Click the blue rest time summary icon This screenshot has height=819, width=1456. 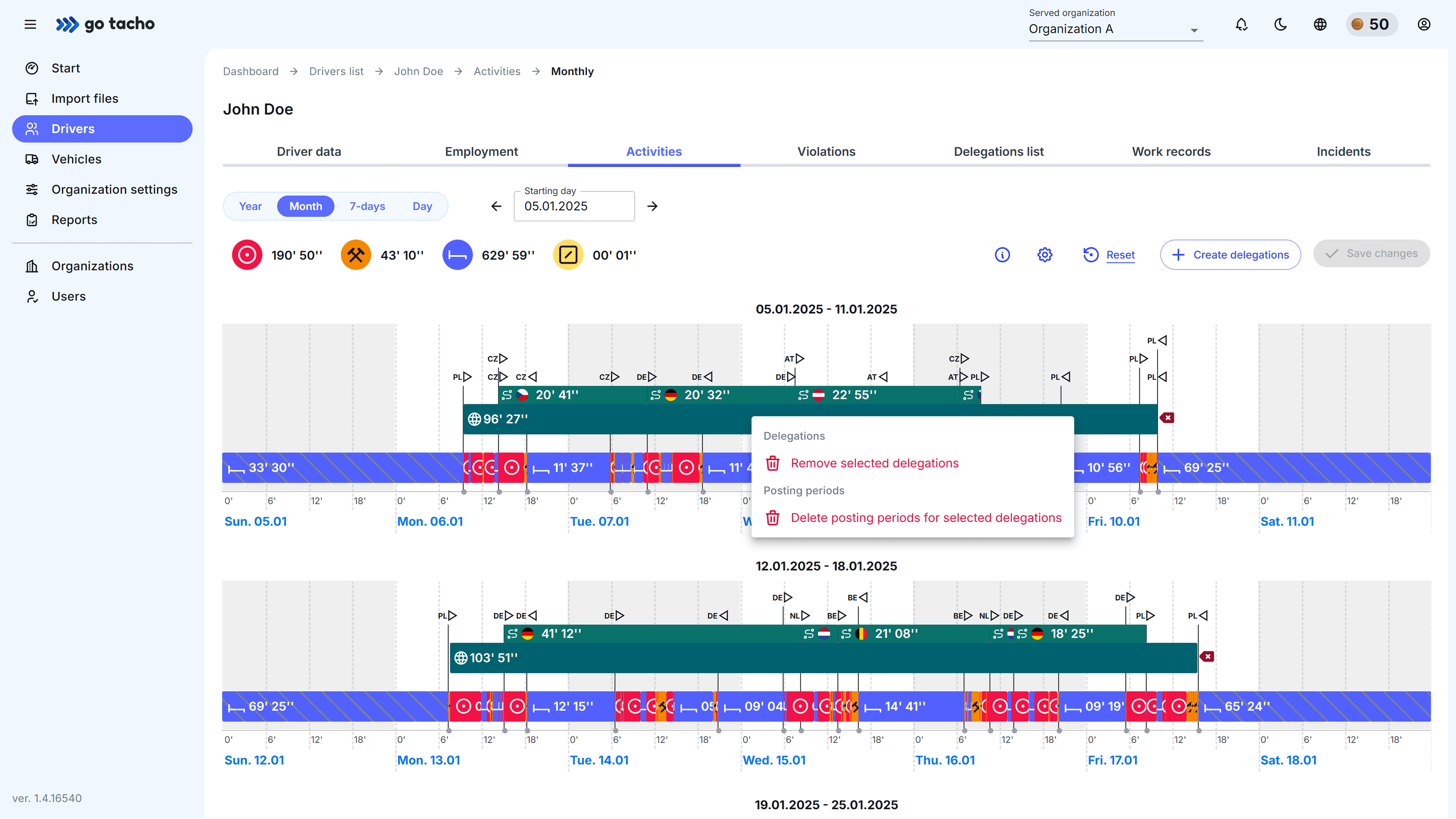pos(457,254)
